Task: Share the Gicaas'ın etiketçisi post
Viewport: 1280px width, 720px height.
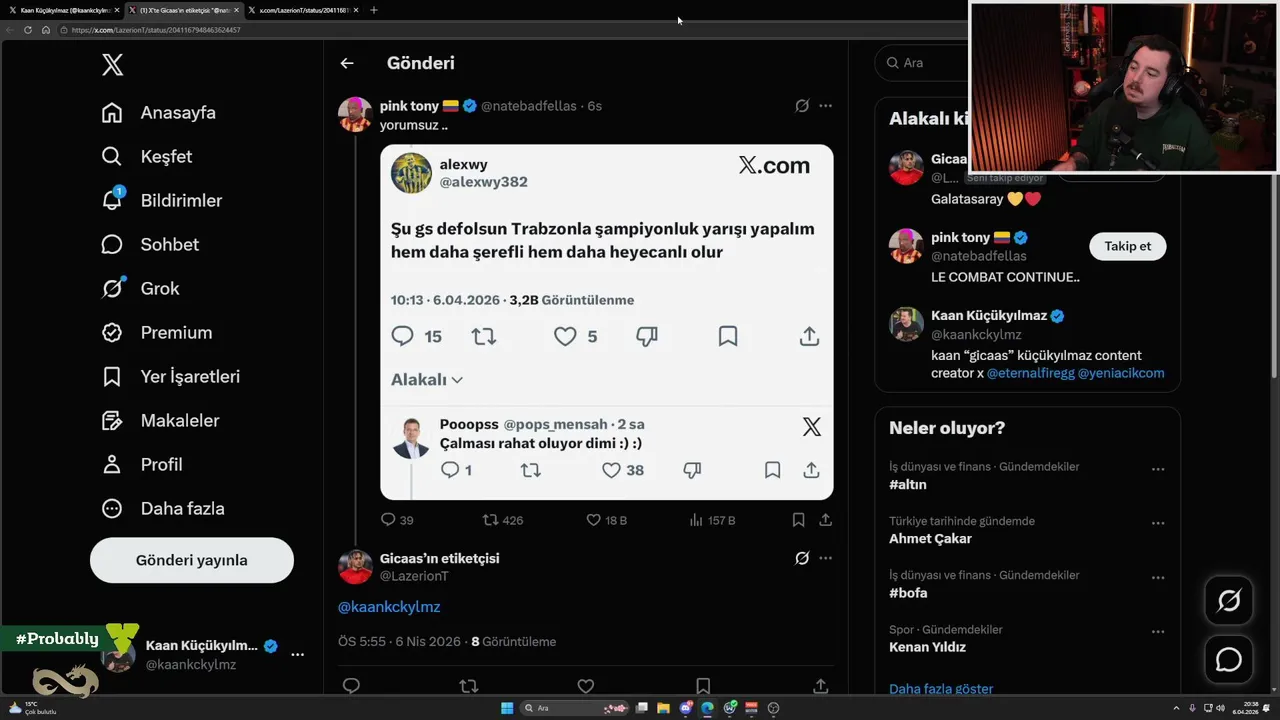Action: tap(820, 686)
